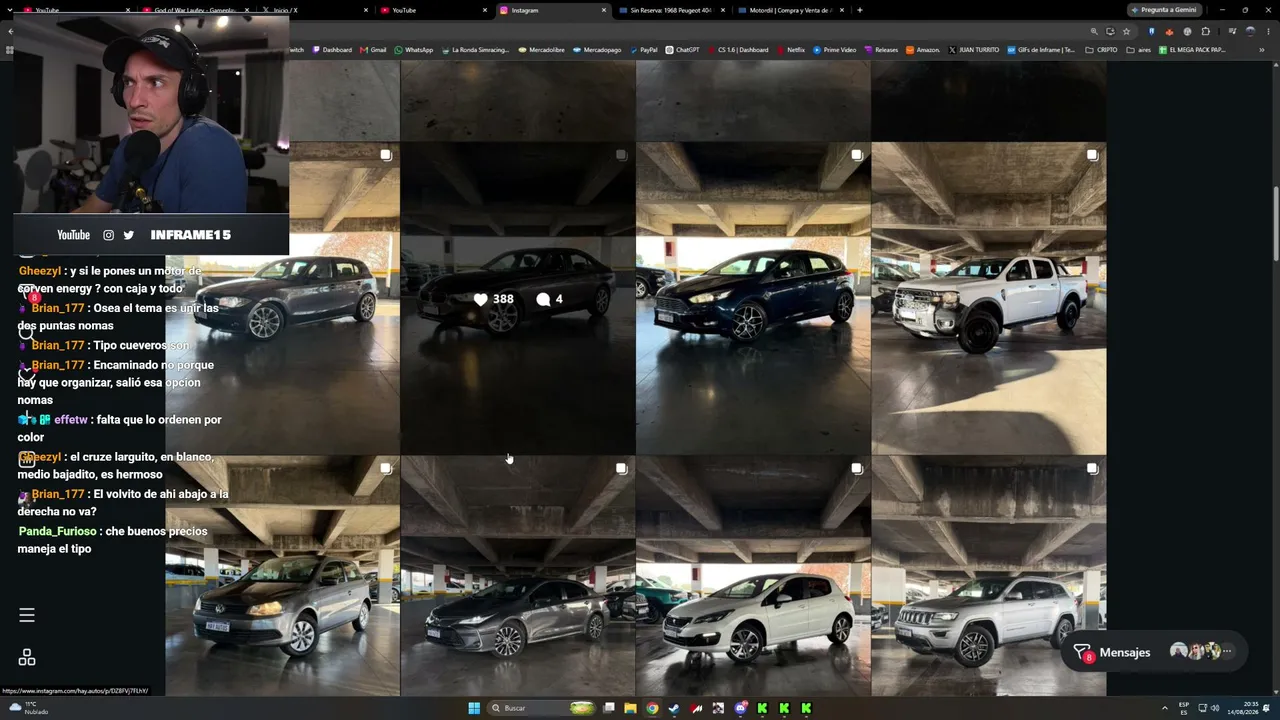The height and width of the screenshot is (720, 1280).
Task: Open the Dashboard bookmark
Action: pyautogui.click(x=332, y=50)
